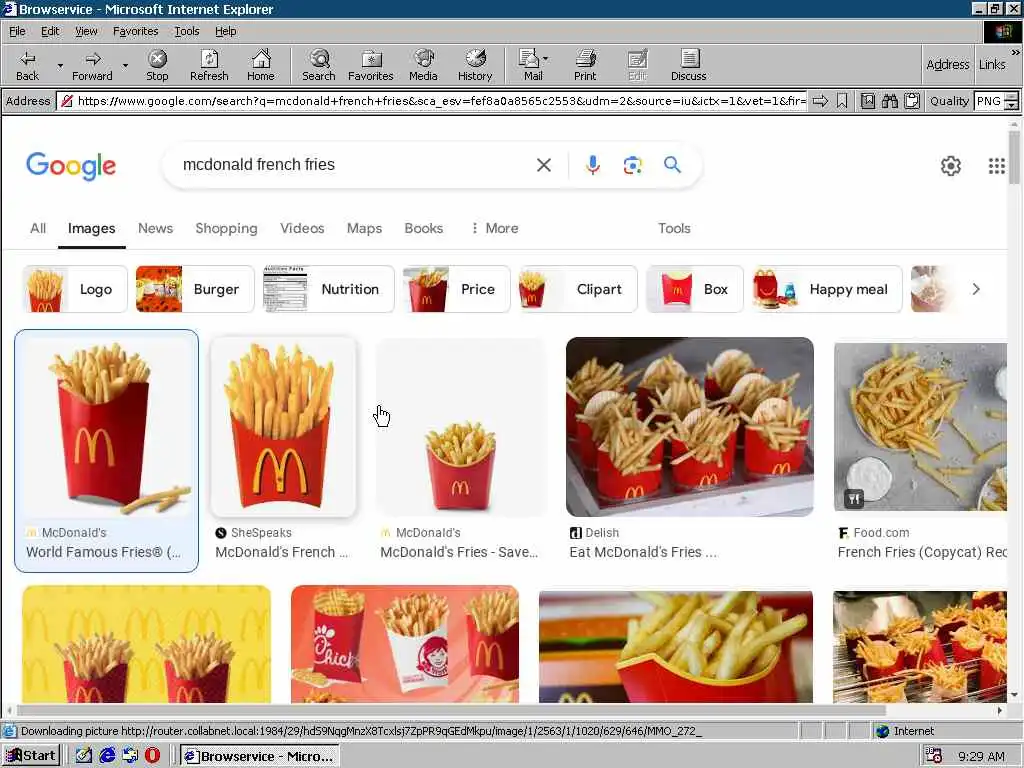
Task: Filter images by Clipart chip
Action: pyautogui.click(x=578, y=289)
